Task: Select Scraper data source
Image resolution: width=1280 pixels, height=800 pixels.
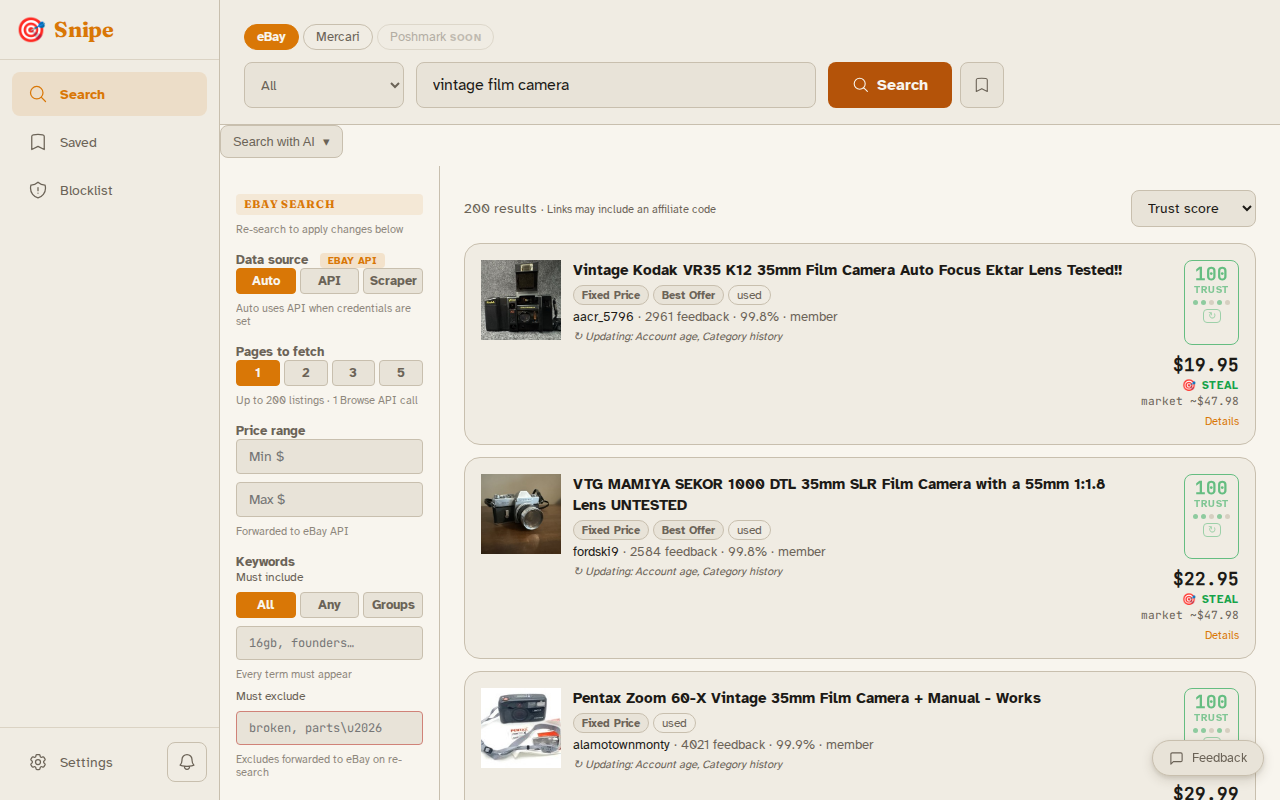Action: pos(393,281)
